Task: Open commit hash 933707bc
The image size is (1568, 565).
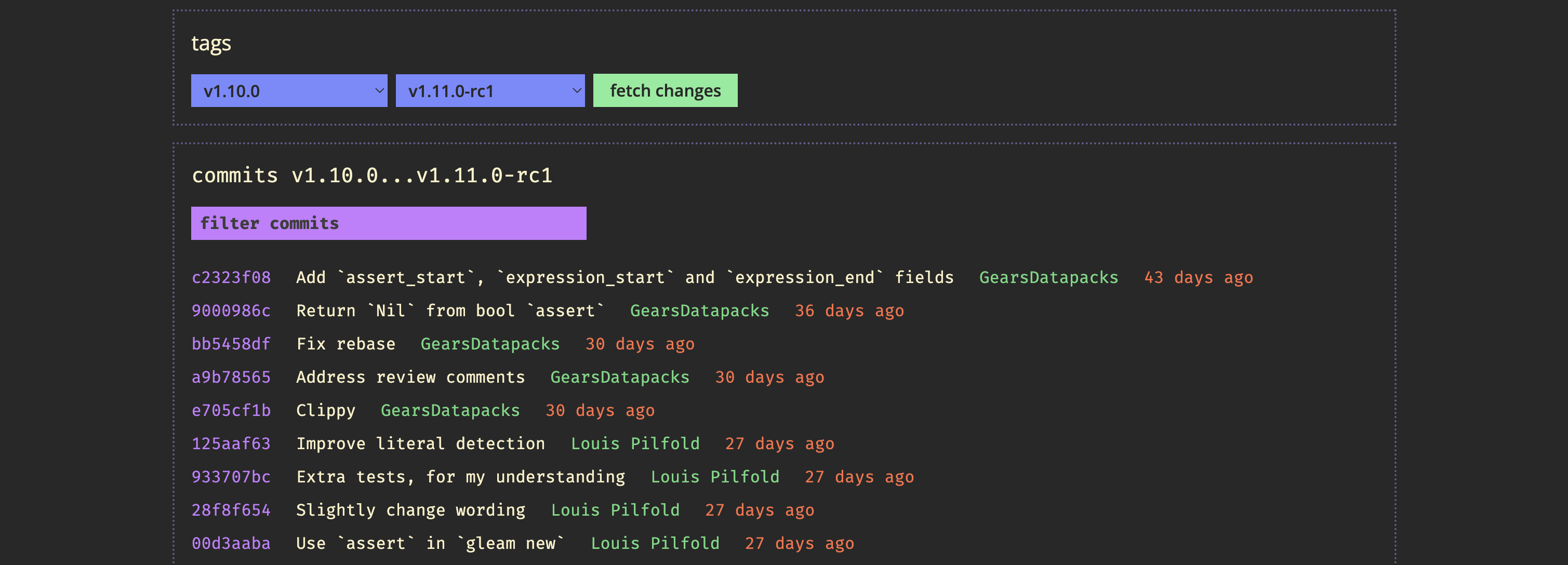Action: (231, 477)
